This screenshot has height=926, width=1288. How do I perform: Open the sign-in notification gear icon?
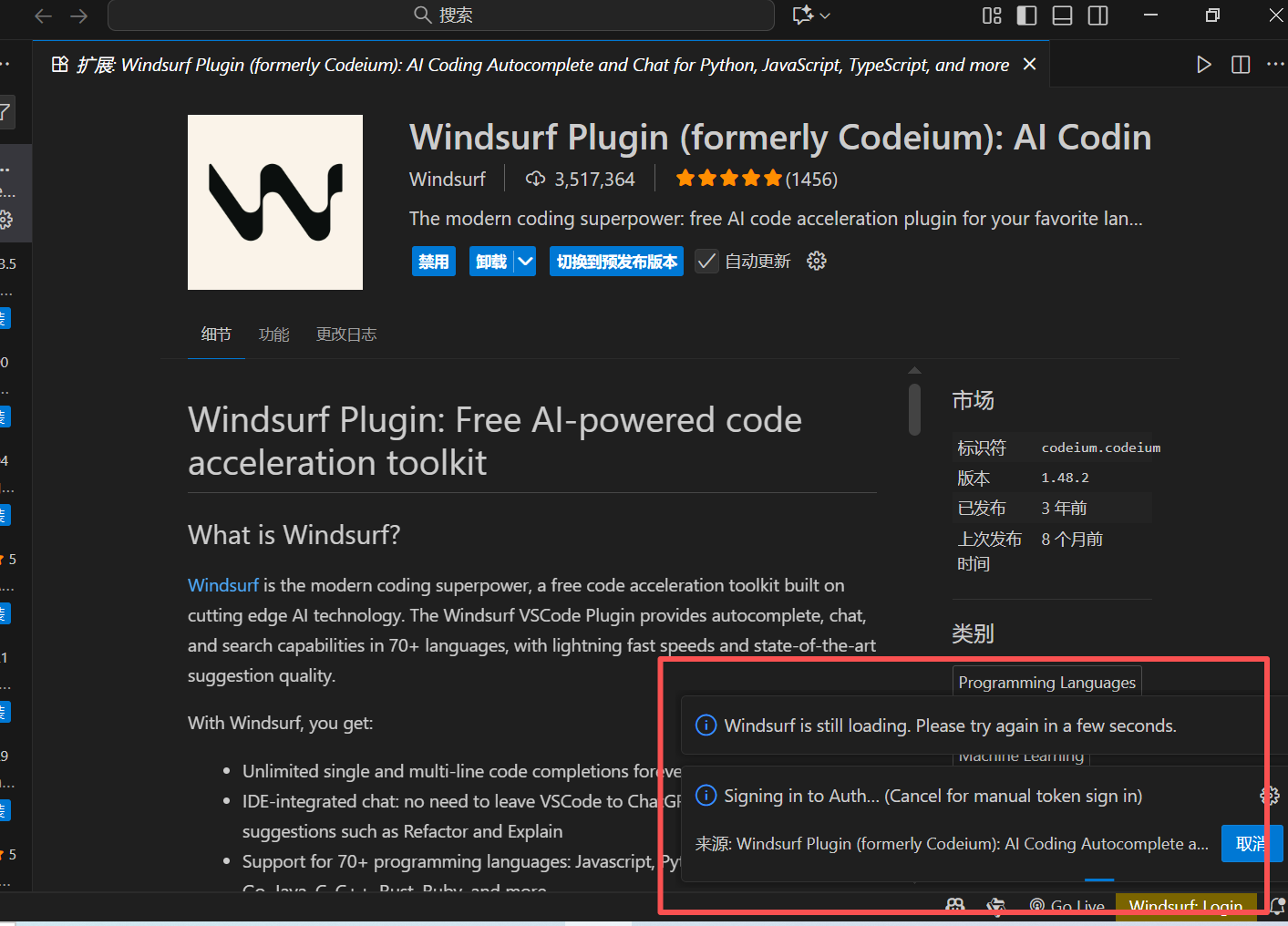point(1269,796)
